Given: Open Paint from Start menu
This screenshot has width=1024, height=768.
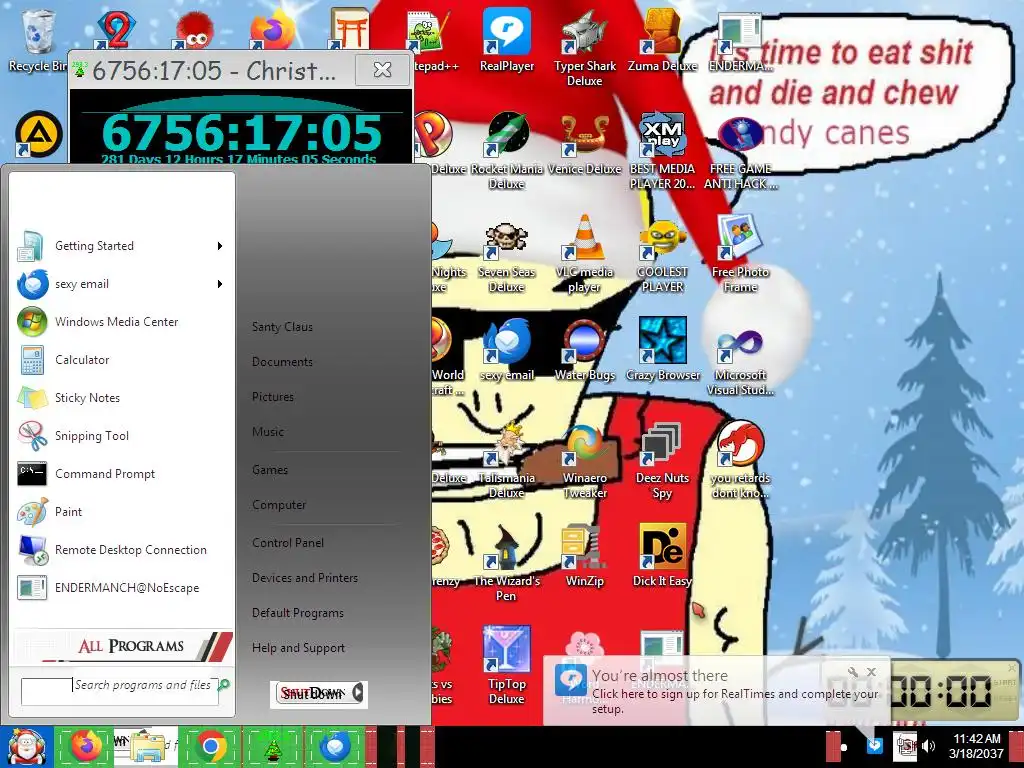Looking at the screenshot, I should click(x=122, y=512).
